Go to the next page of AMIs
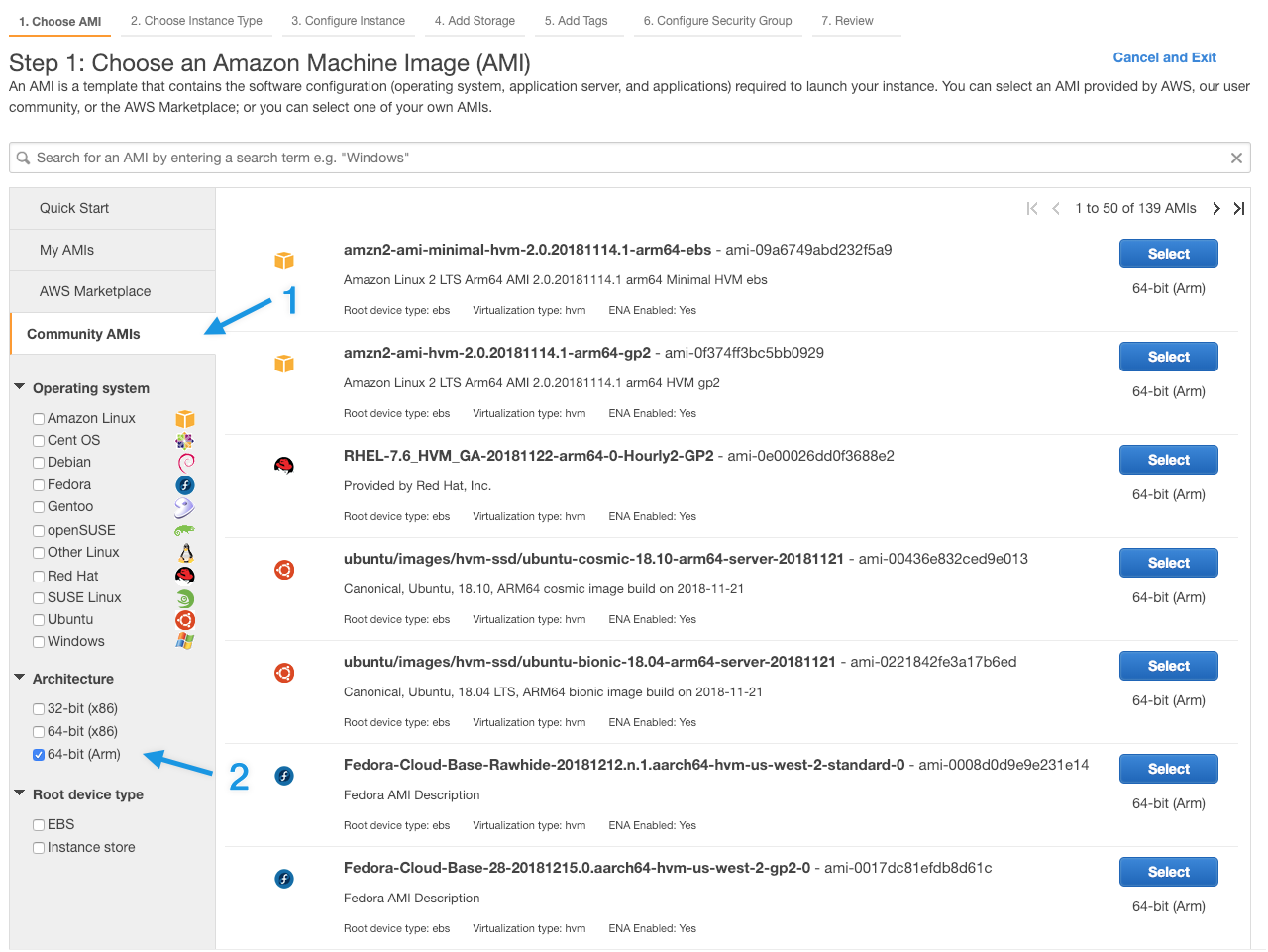Screen dimensions: 1268x952 (1216, 208)
